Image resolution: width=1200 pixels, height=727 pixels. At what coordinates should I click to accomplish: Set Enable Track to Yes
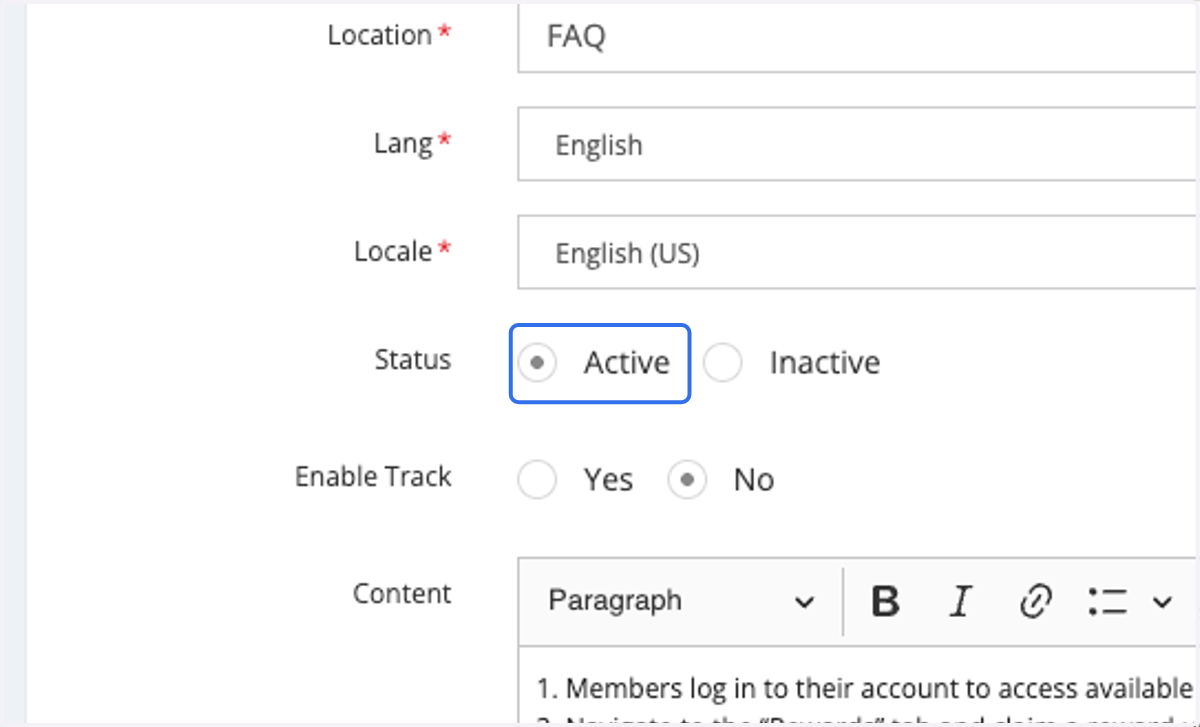click(537, 480)
